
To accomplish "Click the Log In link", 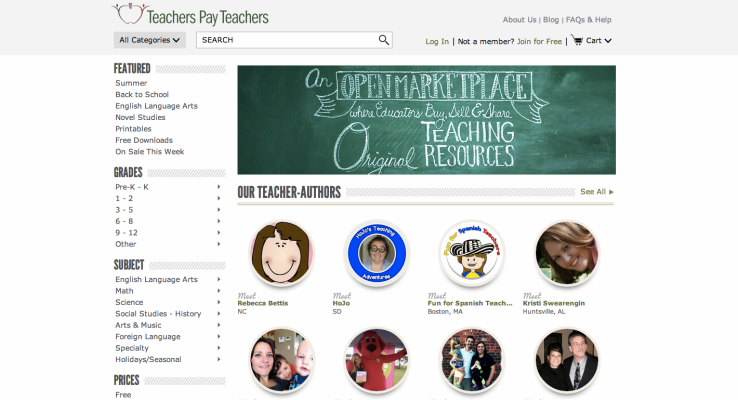I will click(437, 41).
